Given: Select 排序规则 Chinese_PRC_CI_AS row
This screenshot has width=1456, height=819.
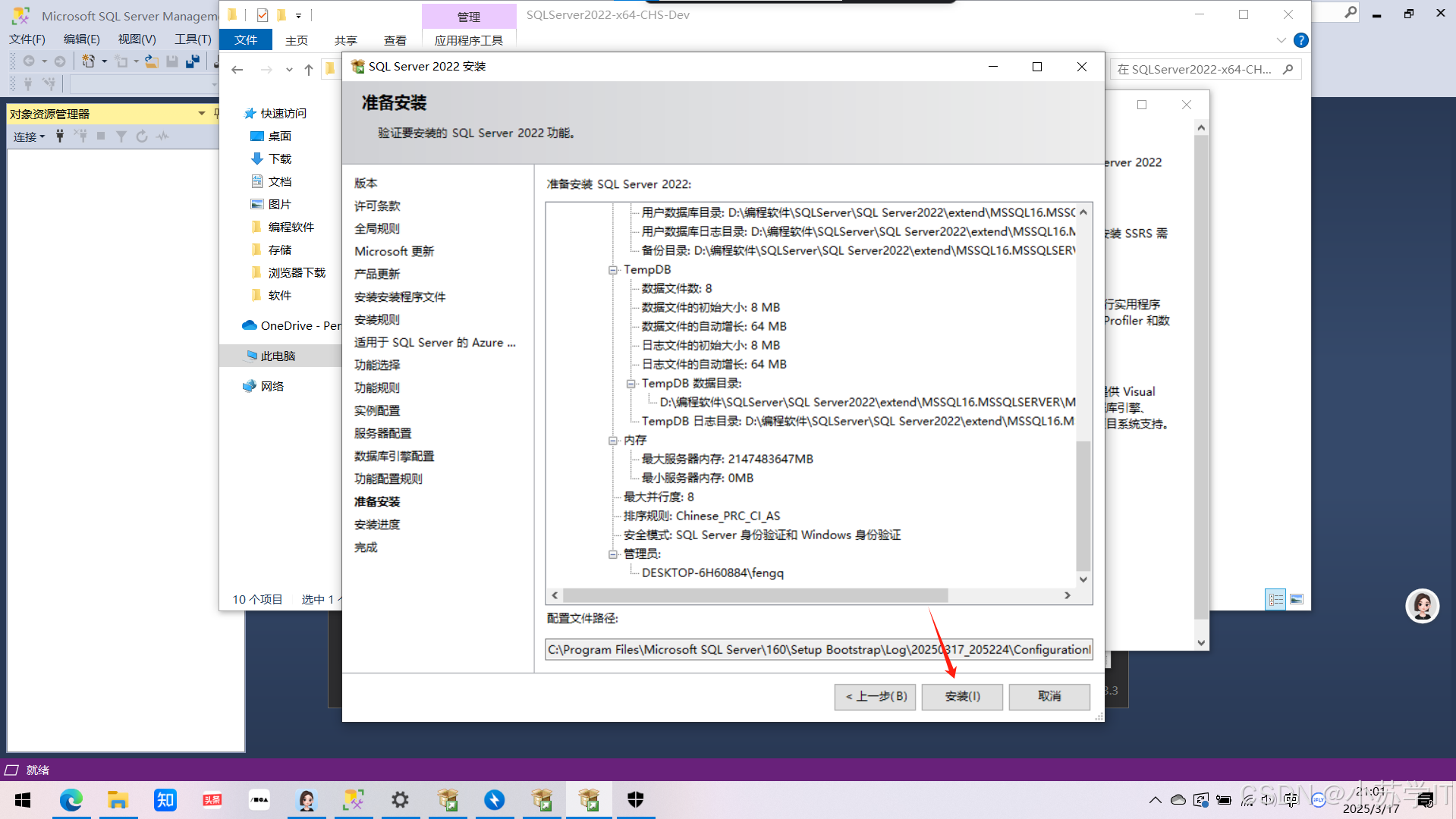Looking at the screenshot, I should click(x=702, y=516).
